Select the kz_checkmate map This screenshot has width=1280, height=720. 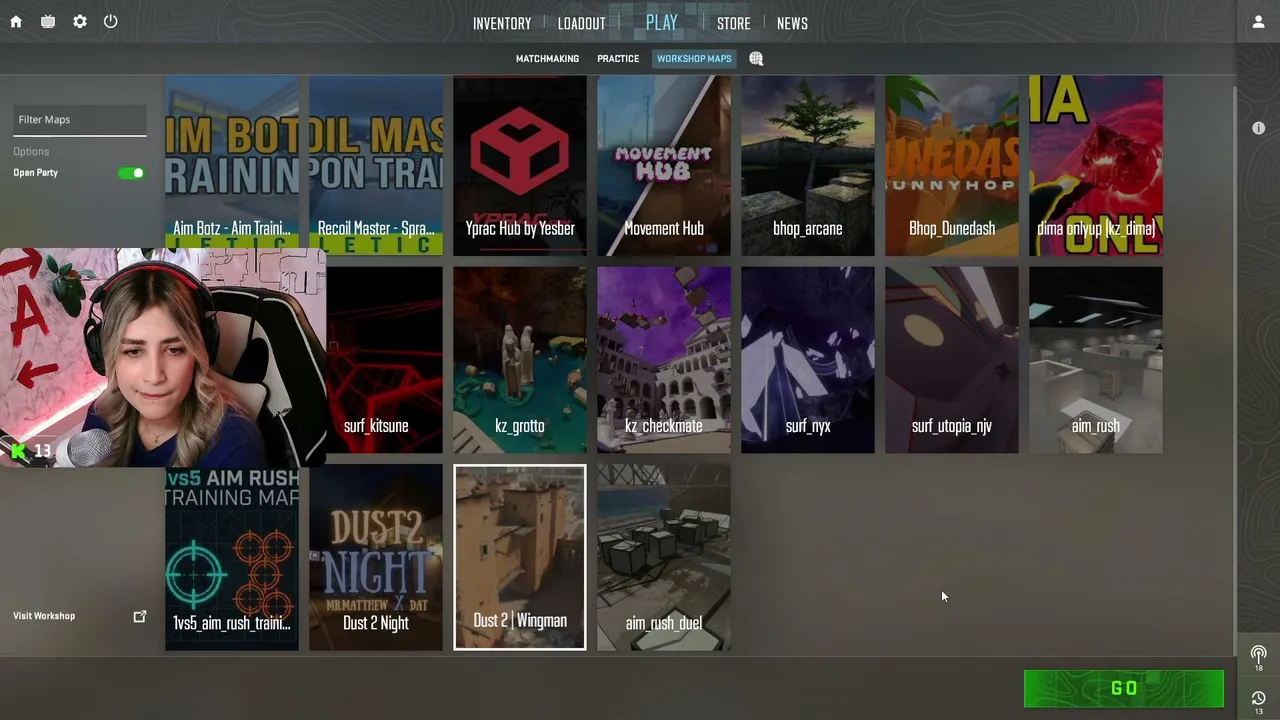tap(664, 360)
